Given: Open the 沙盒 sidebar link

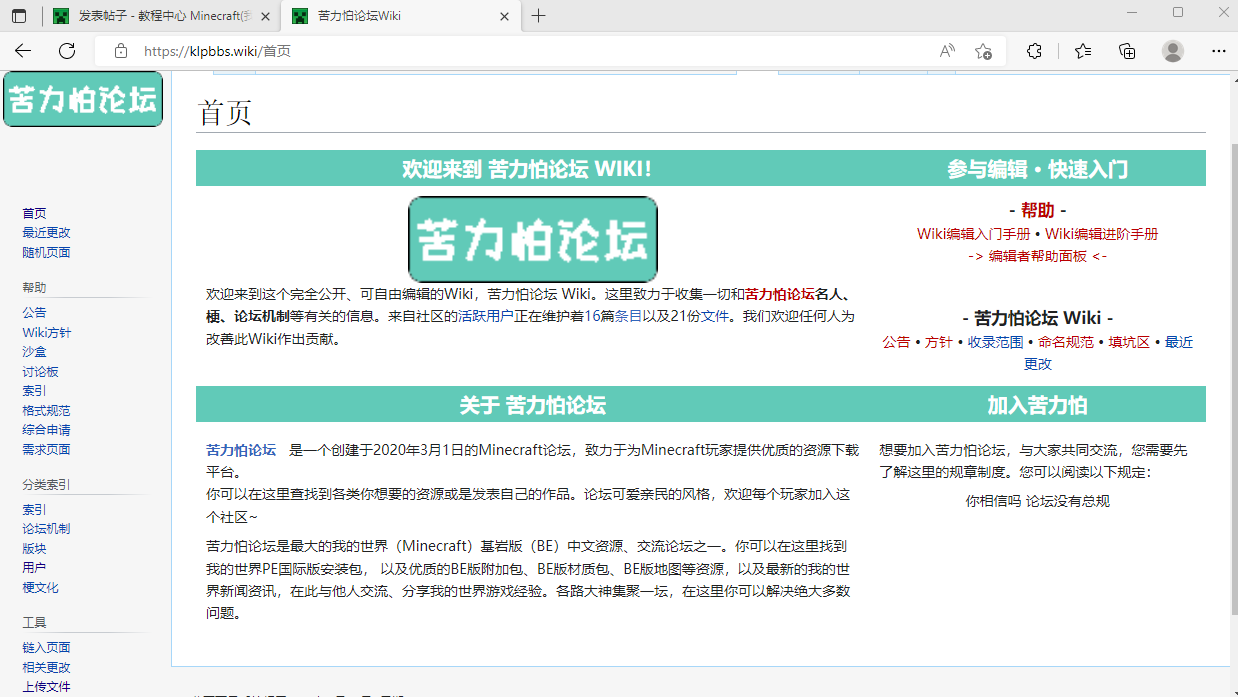Looking at the screenshot, I should pyautogui.click(x=35, y=352).
